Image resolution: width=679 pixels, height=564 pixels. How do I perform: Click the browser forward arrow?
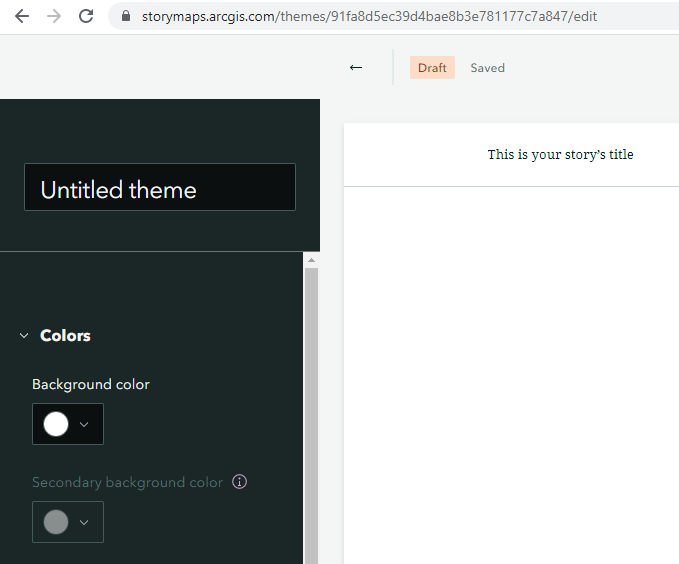tap(54, 16)
